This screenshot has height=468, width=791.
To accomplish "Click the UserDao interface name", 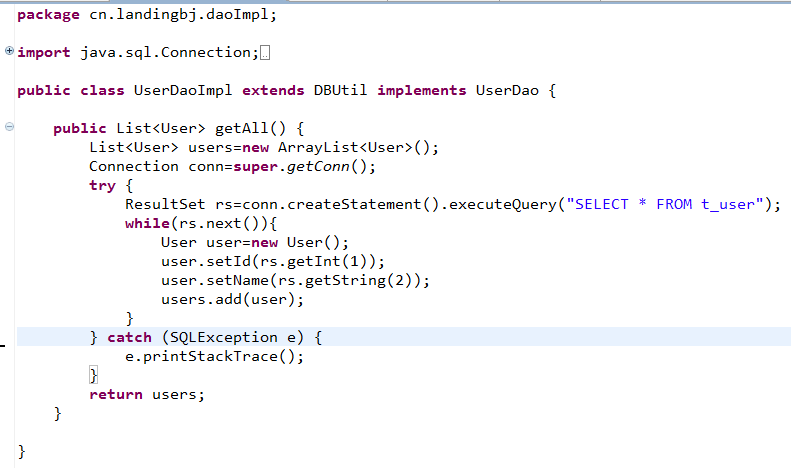I will coord(507,90).
